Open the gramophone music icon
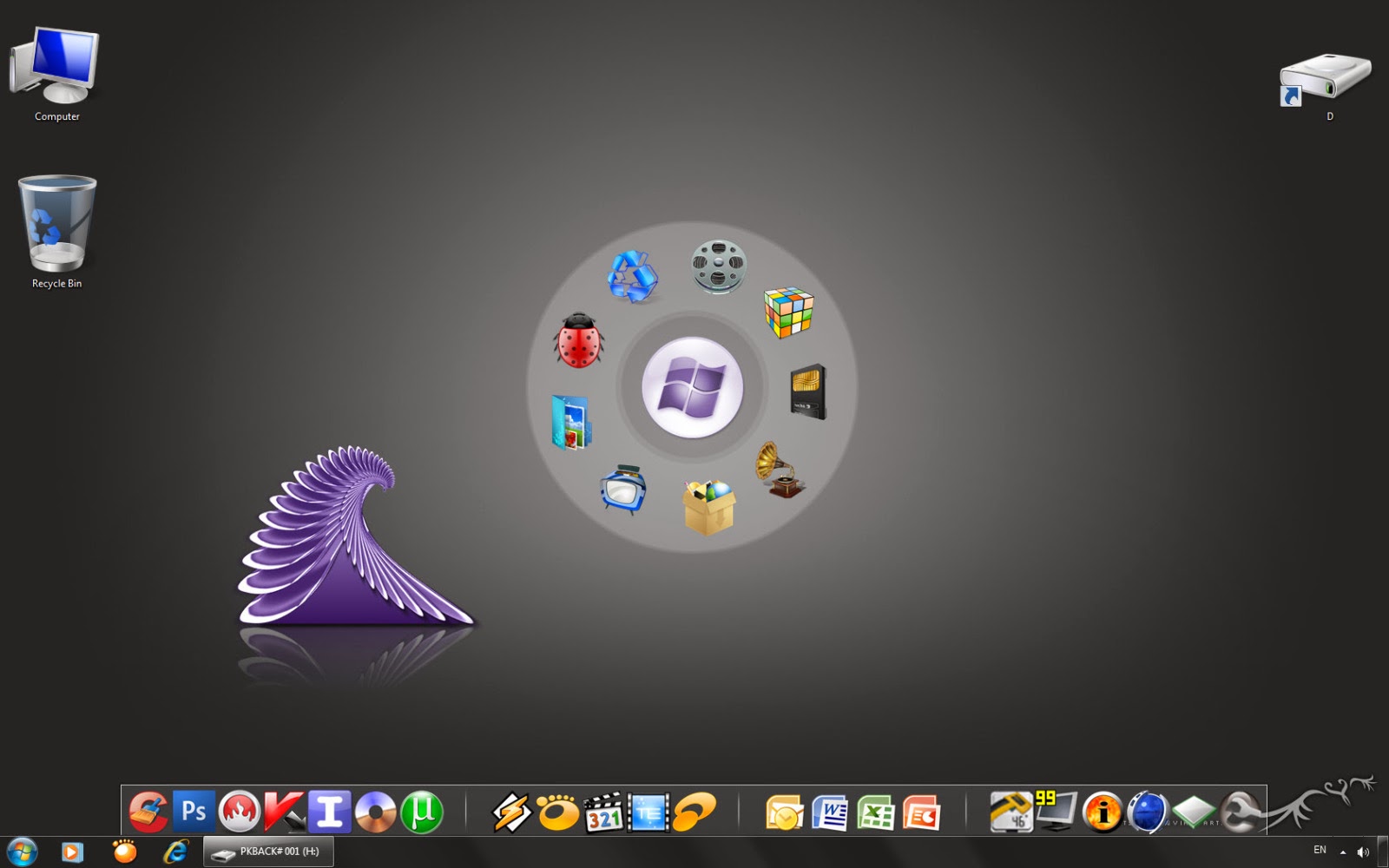1389x868 pixels. [x=780, y=470]
